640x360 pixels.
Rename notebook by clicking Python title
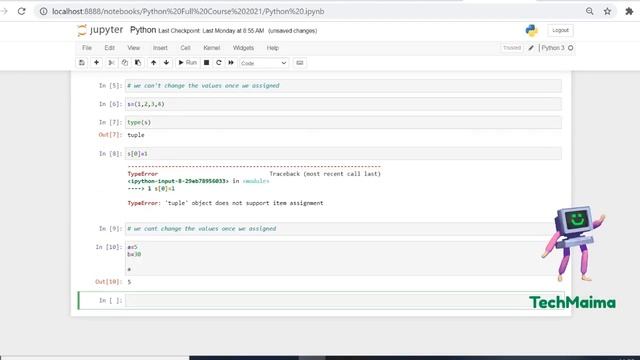pos(143,30)
